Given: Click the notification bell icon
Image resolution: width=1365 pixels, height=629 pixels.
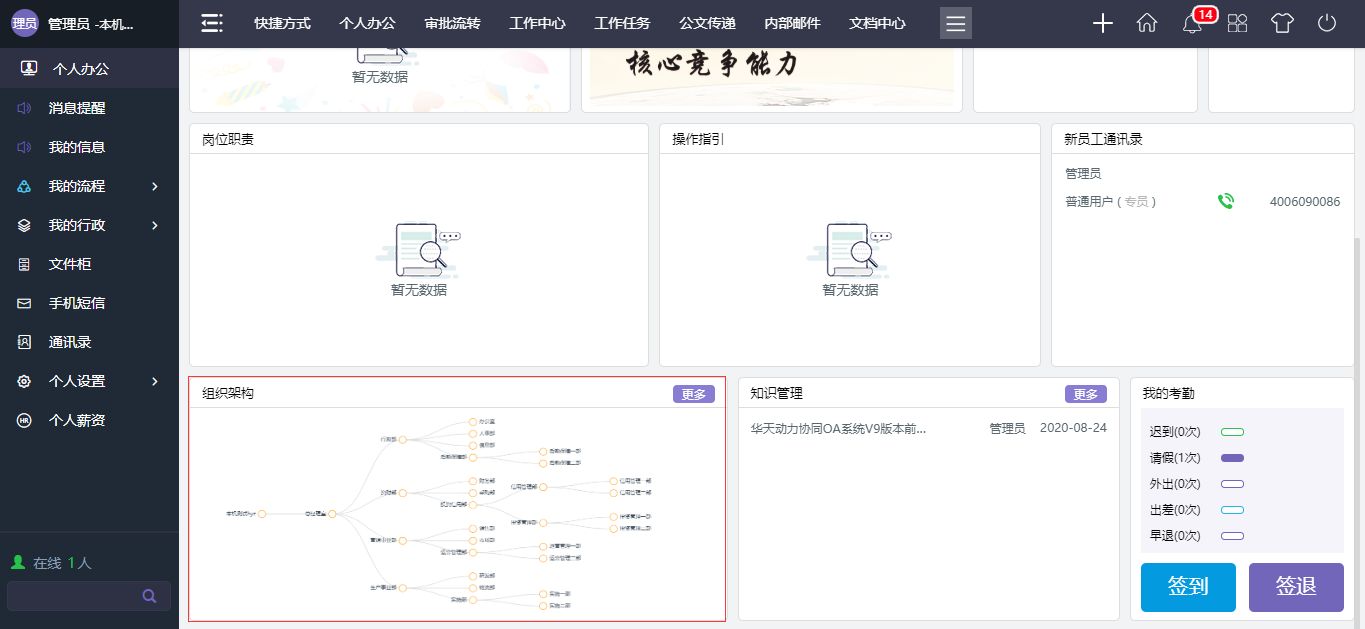Looking at the screenshot, I should [x=1192, y=24].
